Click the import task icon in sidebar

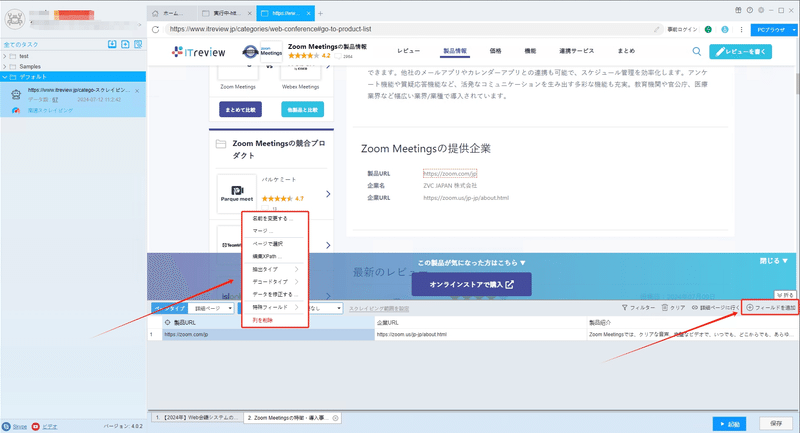click(x=112, y=44)
